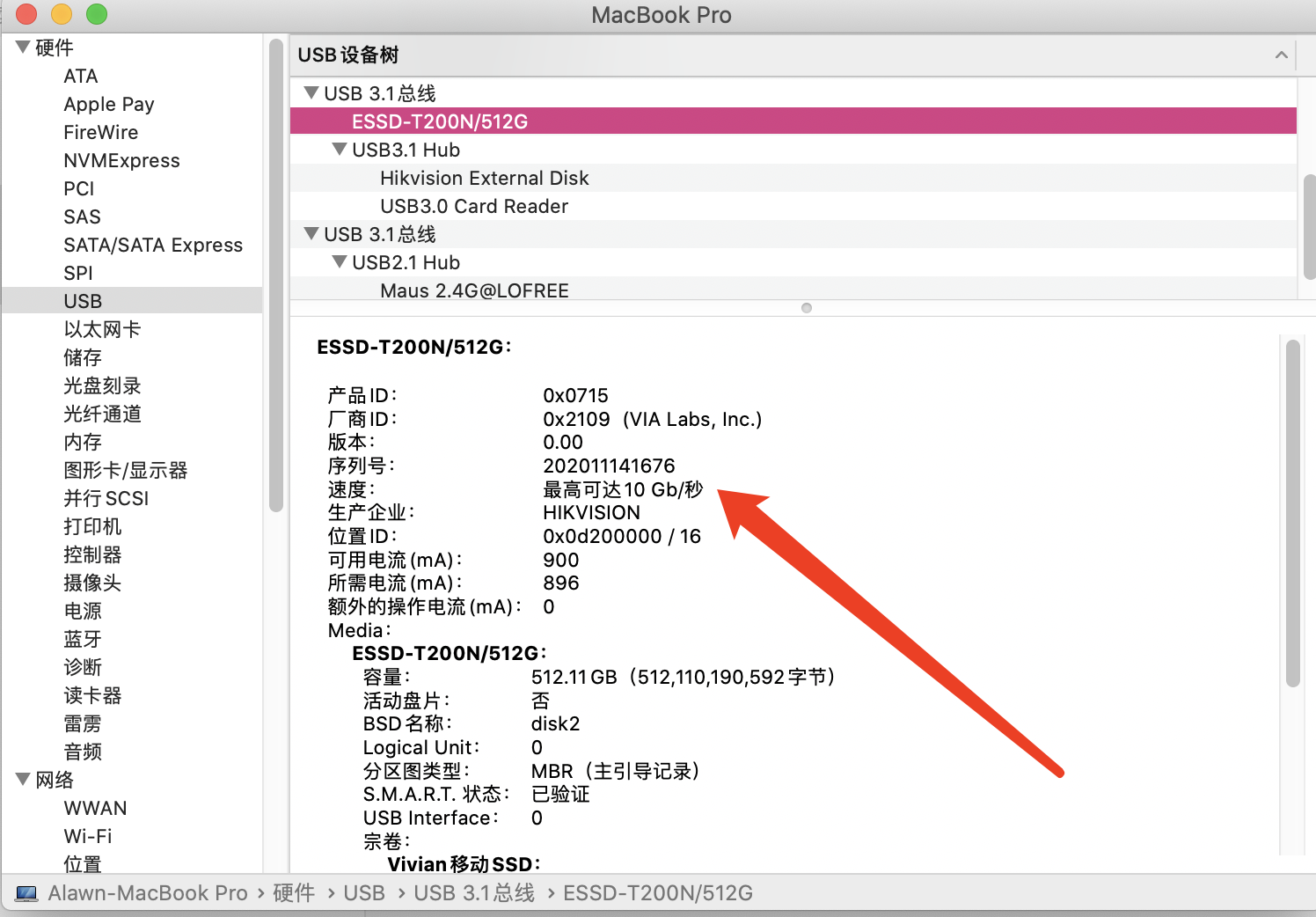This screenshot has height=917, width=1316.
Task: Click ESSD-T200N/512G breadcrumb in path bar
Action: tap(658, 893)
